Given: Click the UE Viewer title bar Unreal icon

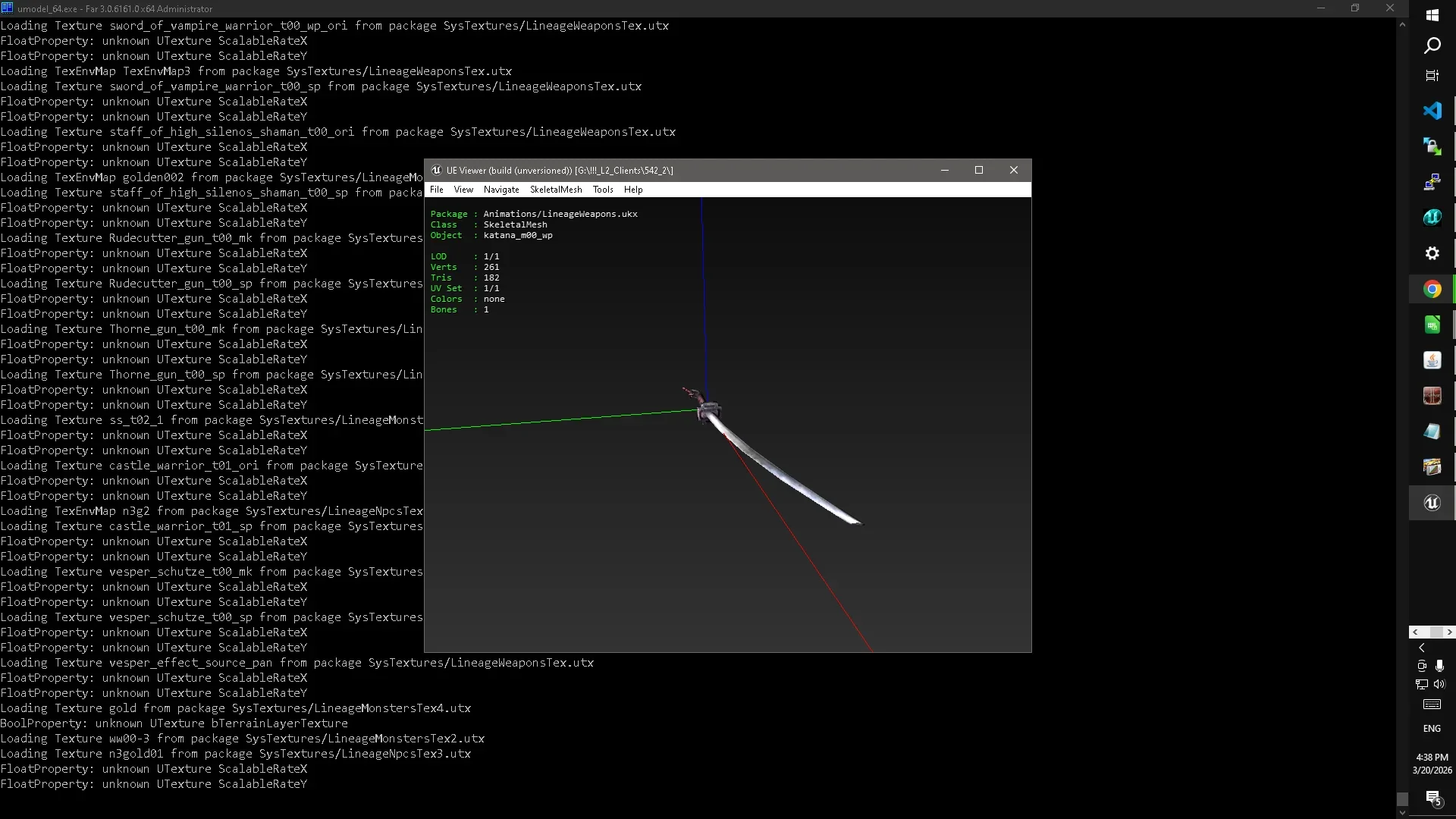Looking at the screenshot, I should [x=436, y=170].
